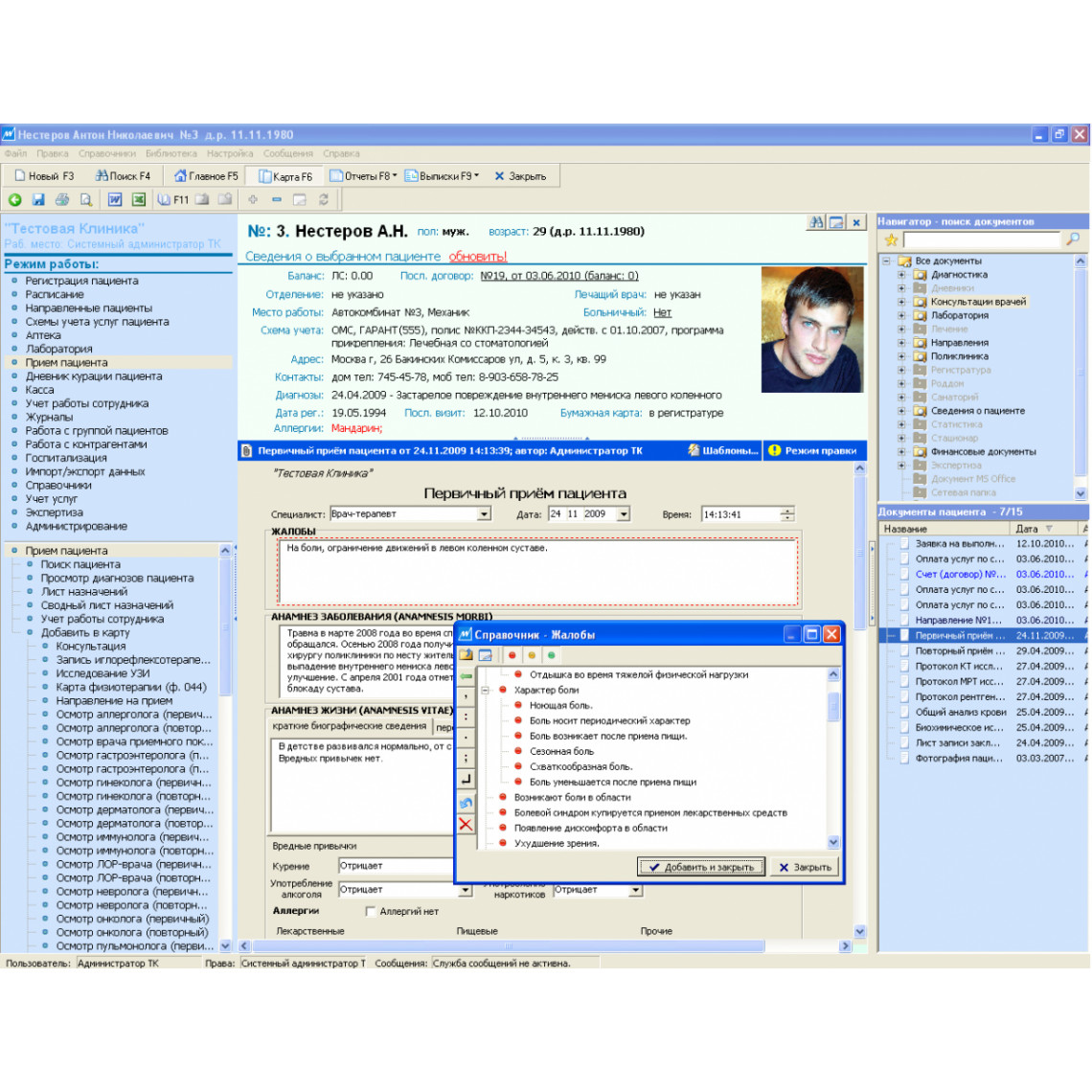Viewport: 1092px width, 1092px height.
Task: Select 'Лаборатория' in the work mode list
Action: click(58, 349)
